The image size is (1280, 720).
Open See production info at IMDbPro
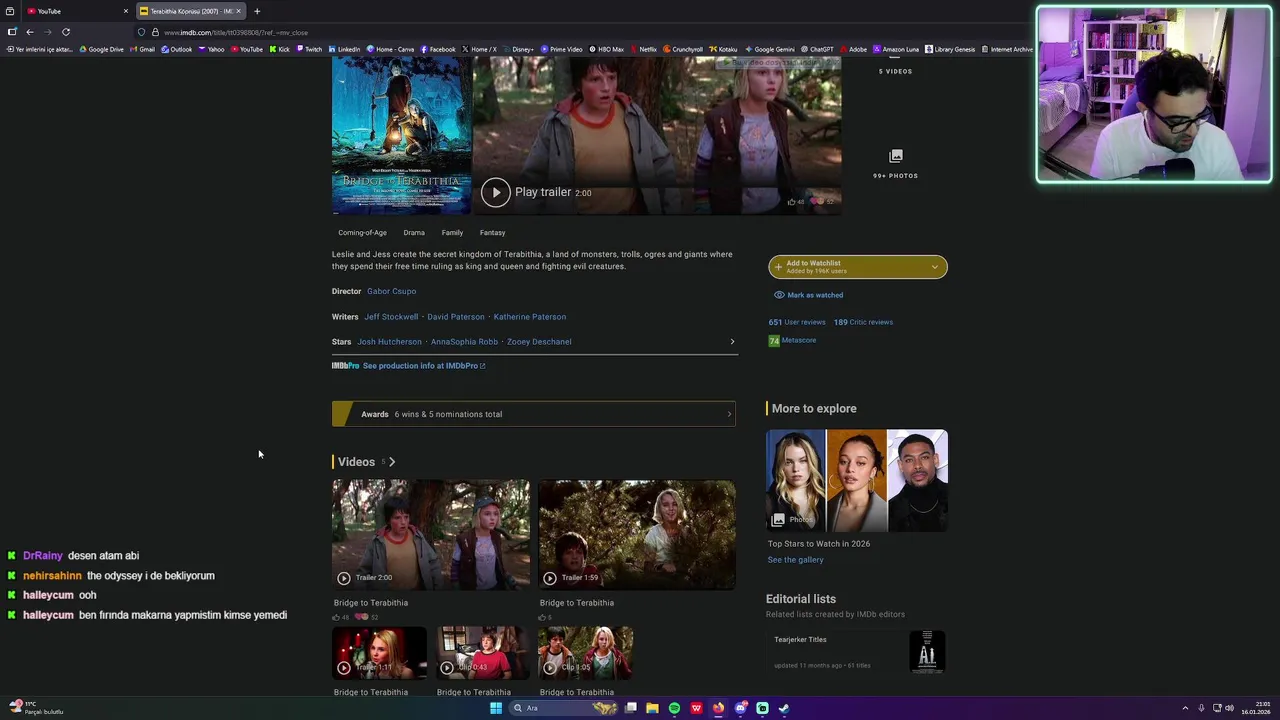(x=424, y=366)
